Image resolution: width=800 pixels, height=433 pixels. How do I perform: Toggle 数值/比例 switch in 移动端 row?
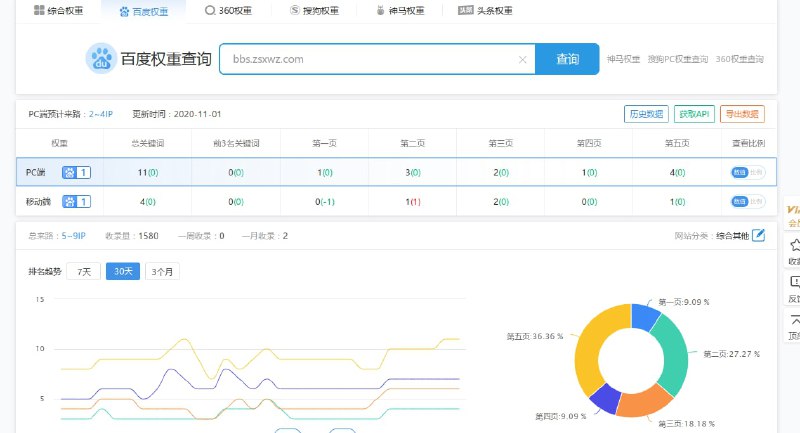[748, 202]
